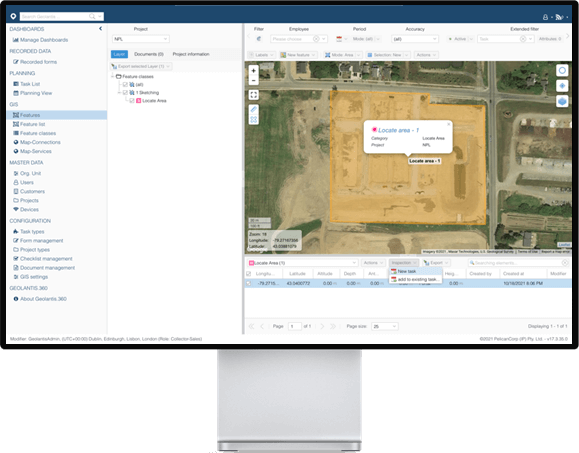Switch to the Documents (0) tab
The width and height of the screenshot is (579, 453).
(x=149, y=54)
